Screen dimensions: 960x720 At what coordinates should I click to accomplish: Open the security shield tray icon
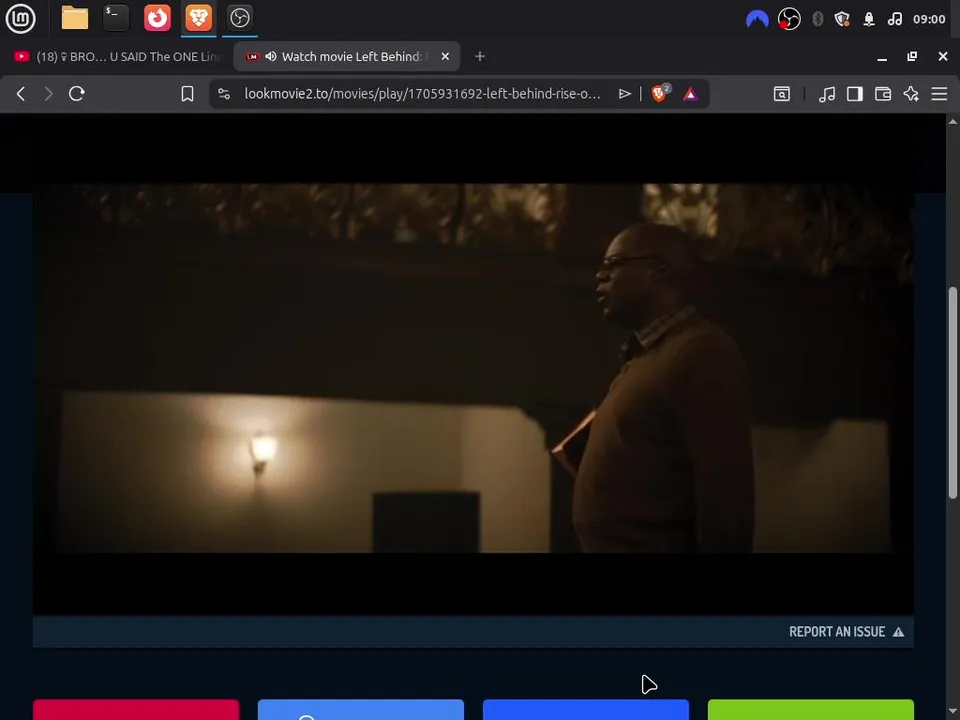[x=842, y=19]
